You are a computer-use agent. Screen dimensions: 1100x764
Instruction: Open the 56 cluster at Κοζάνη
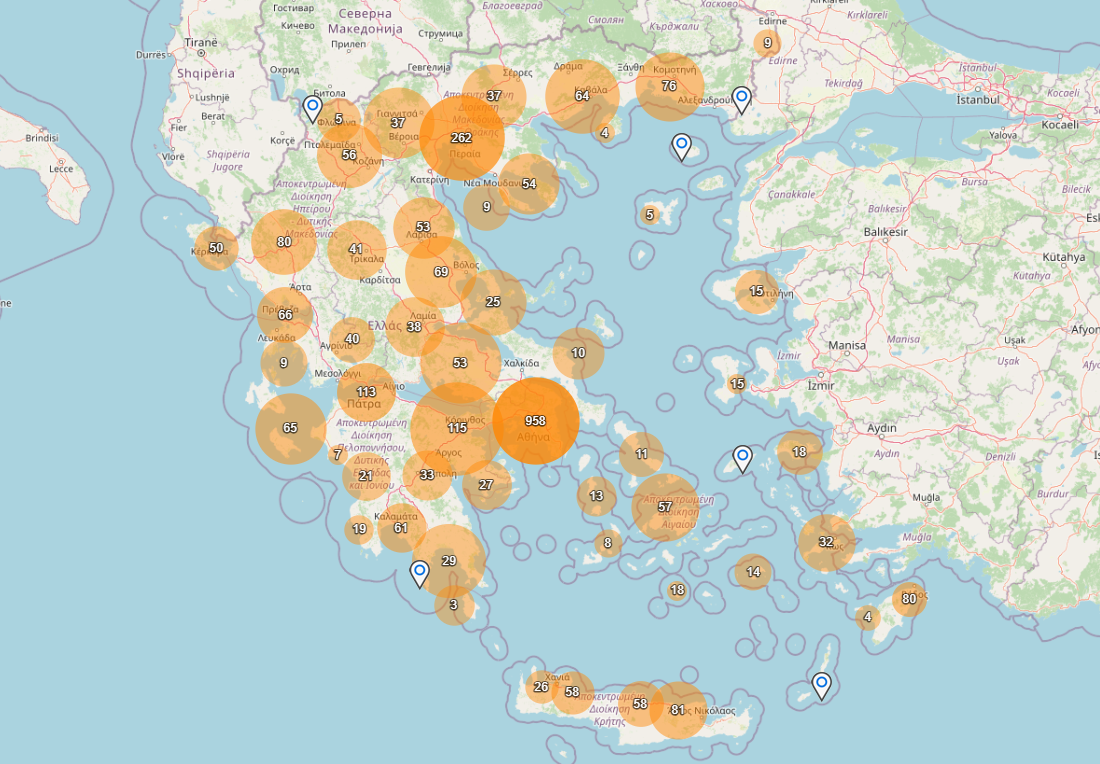(x=349, y=155)
